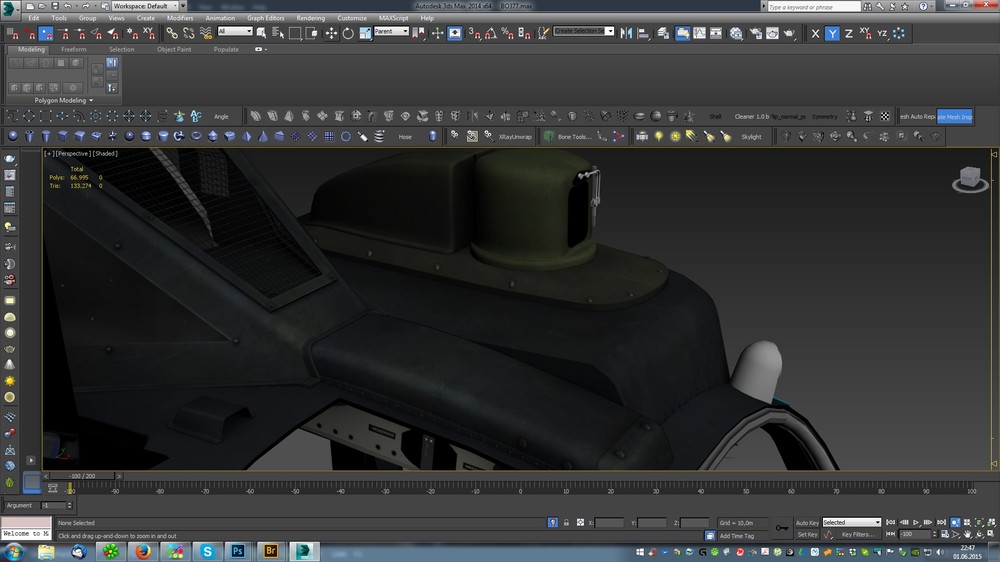Image resolution: width=1000 pixels, height=562 pixels.
Task: Click the Select and Link chain icon
Action: click(172, 33)
